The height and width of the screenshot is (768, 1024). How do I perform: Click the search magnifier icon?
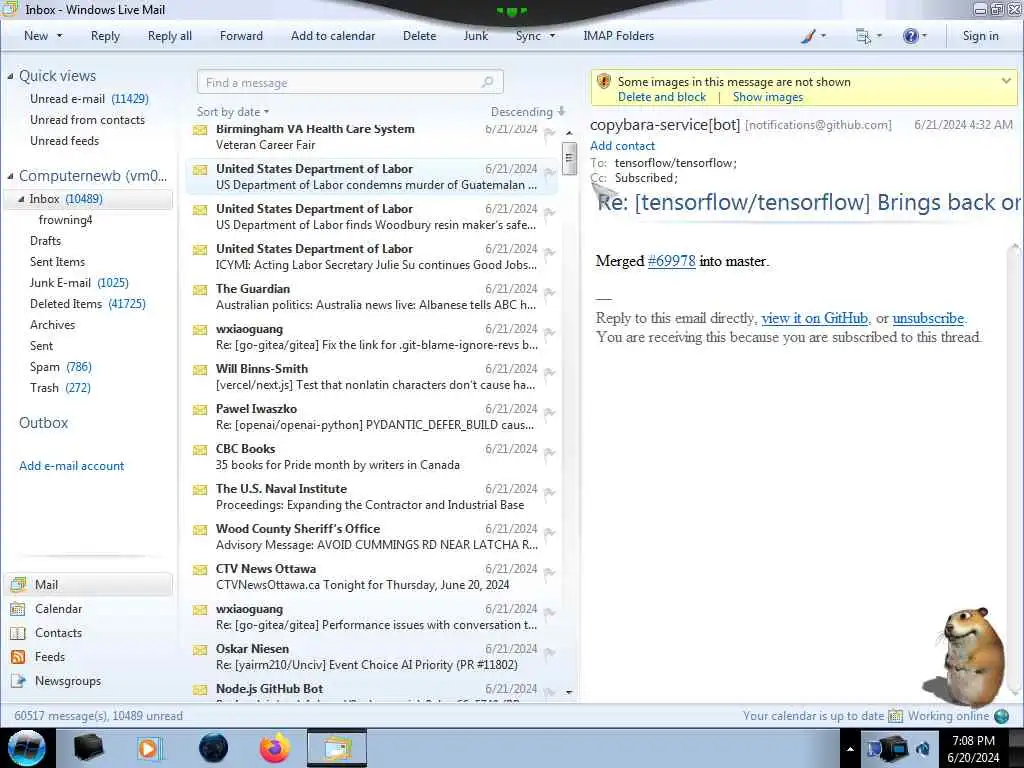pos(487,82)
